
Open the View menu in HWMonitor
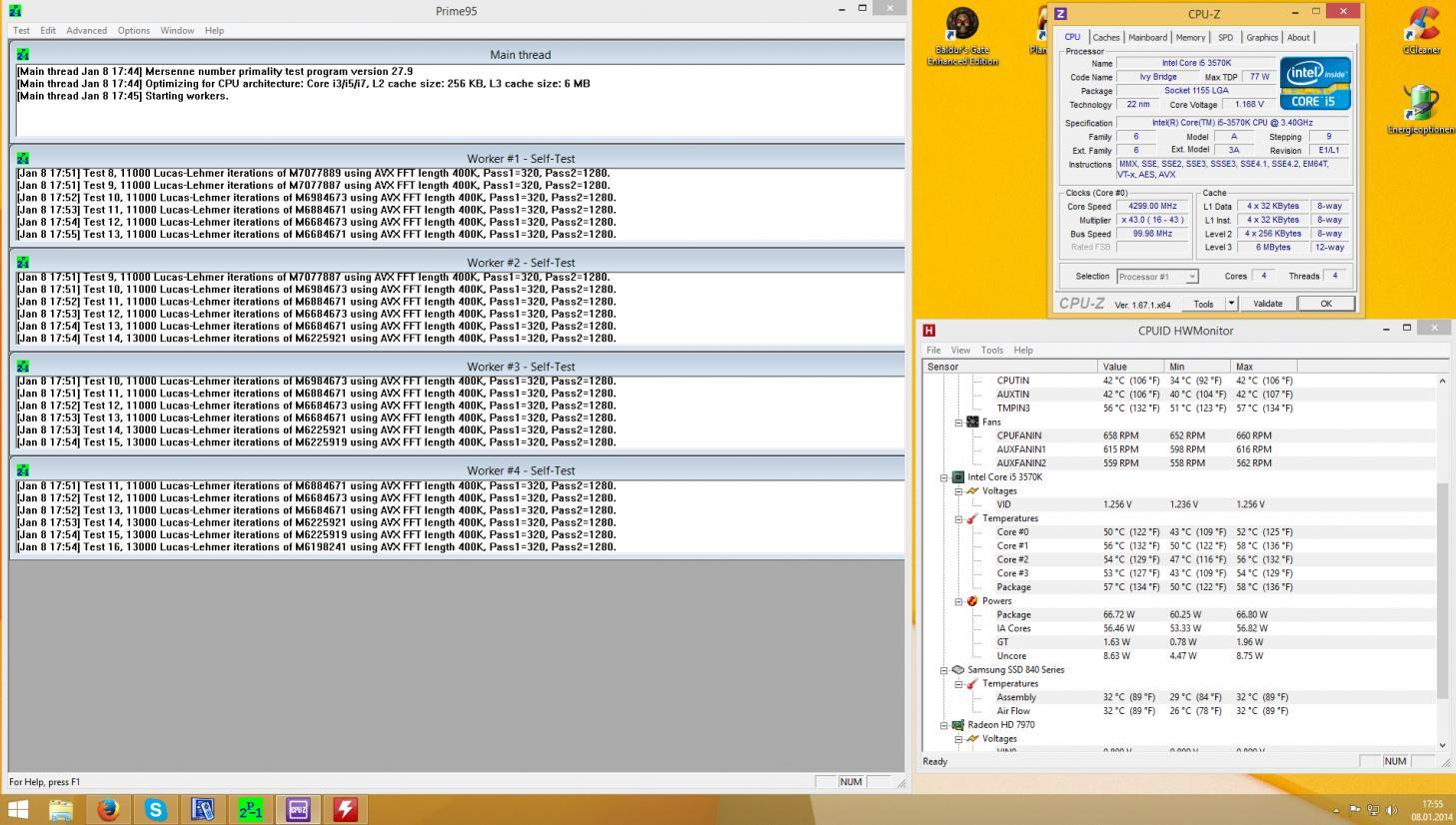(960, 350)
